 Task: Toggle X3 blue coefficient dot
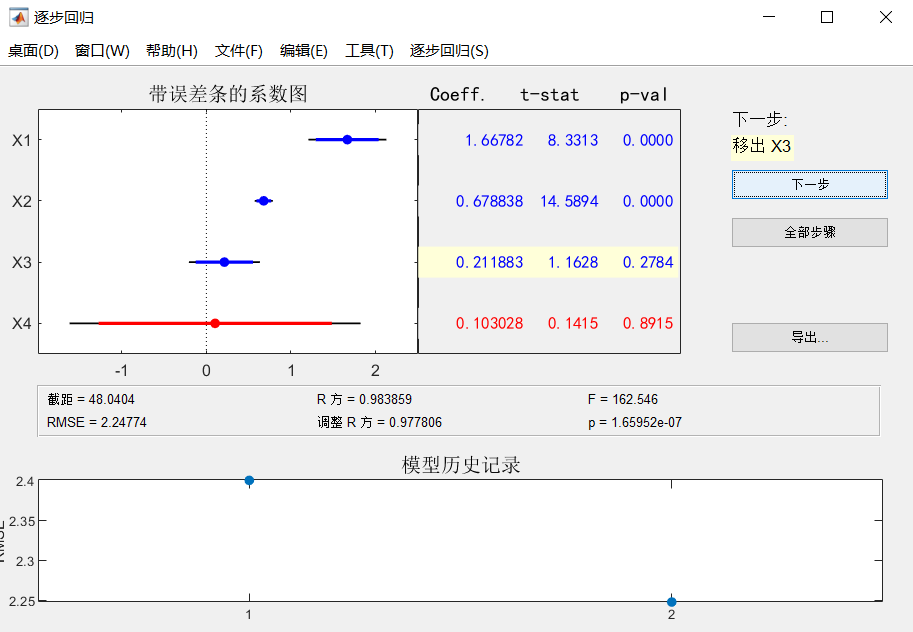[x=224, y=262]
